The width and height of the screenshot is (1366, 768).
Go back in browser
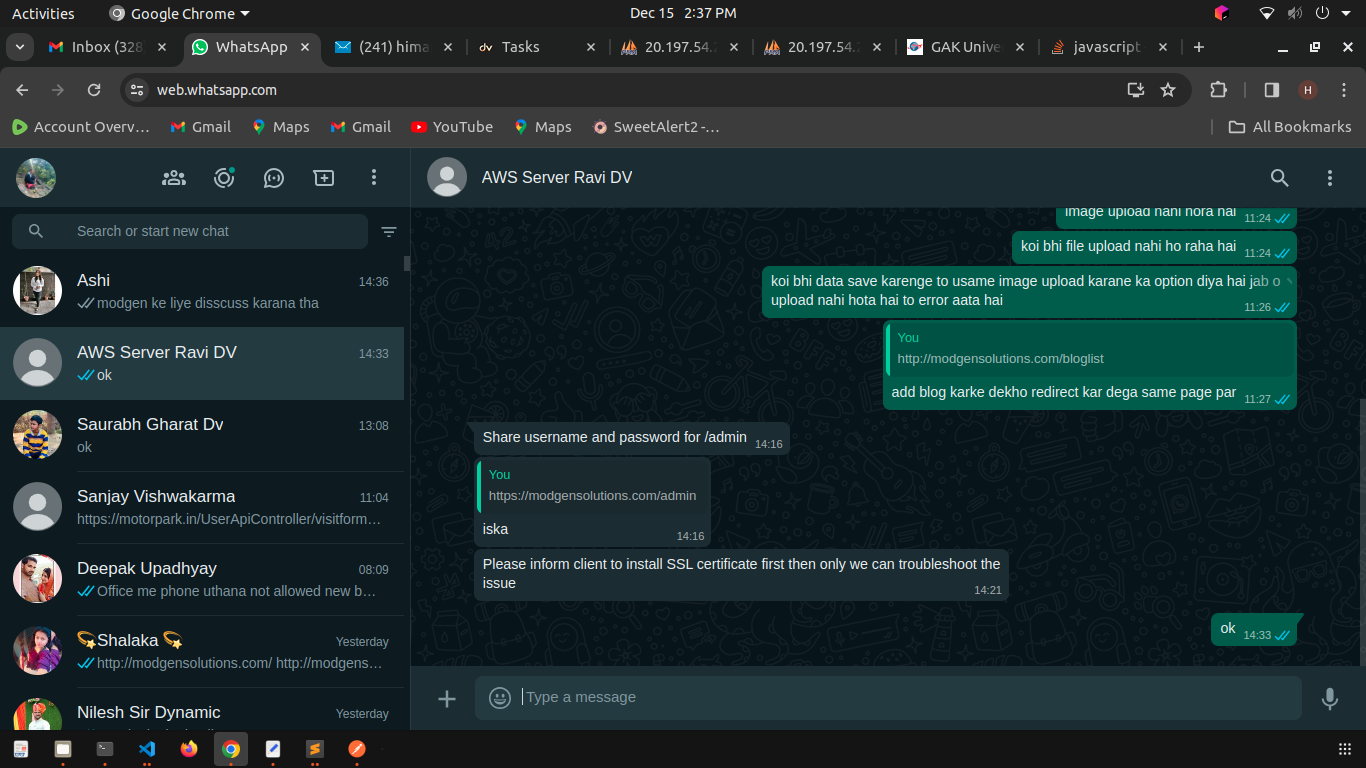[22, 90]
